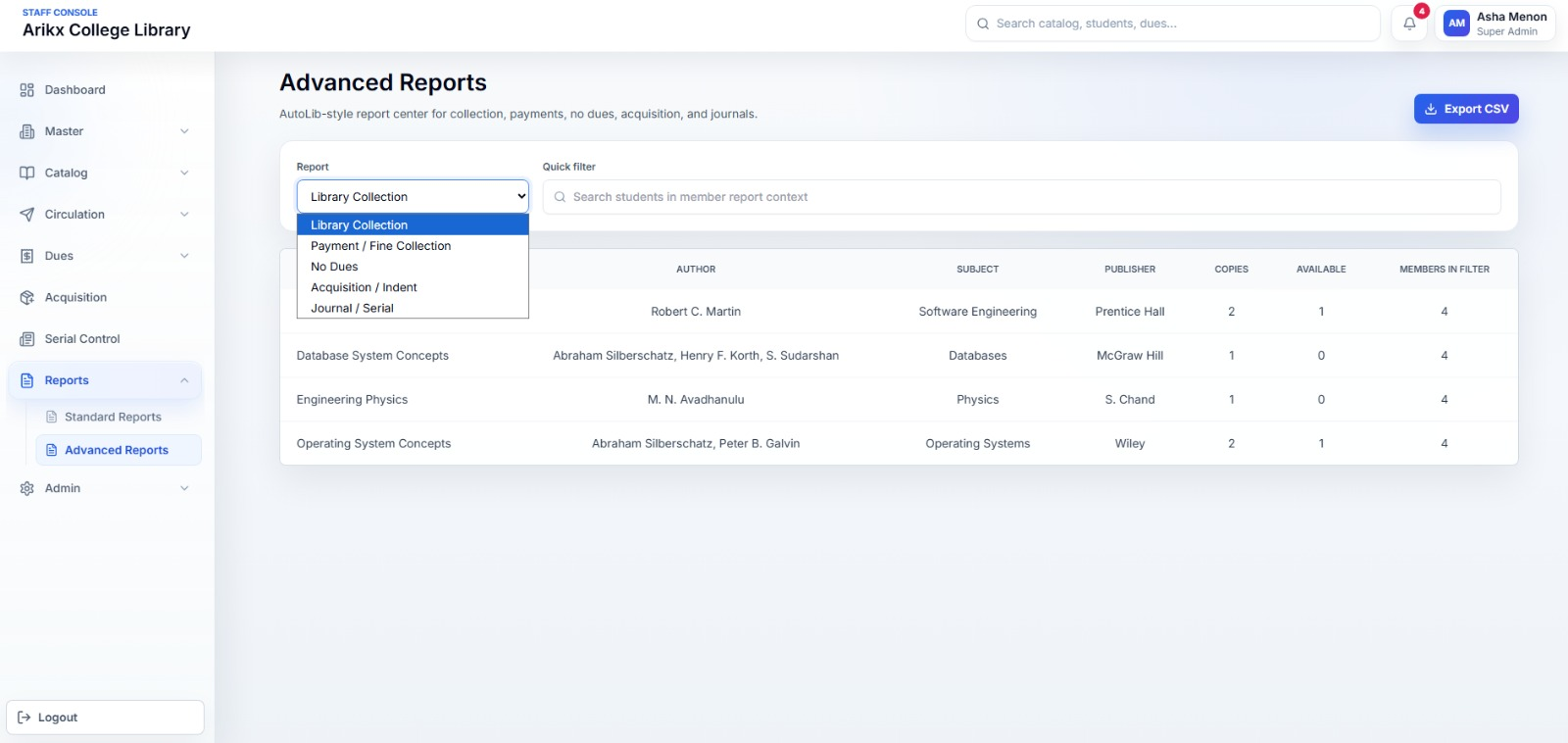The height and width of the screenshot is (743, 1568).
Task: Open Standard Reports in the sidebar
Action: pos(113,417)
